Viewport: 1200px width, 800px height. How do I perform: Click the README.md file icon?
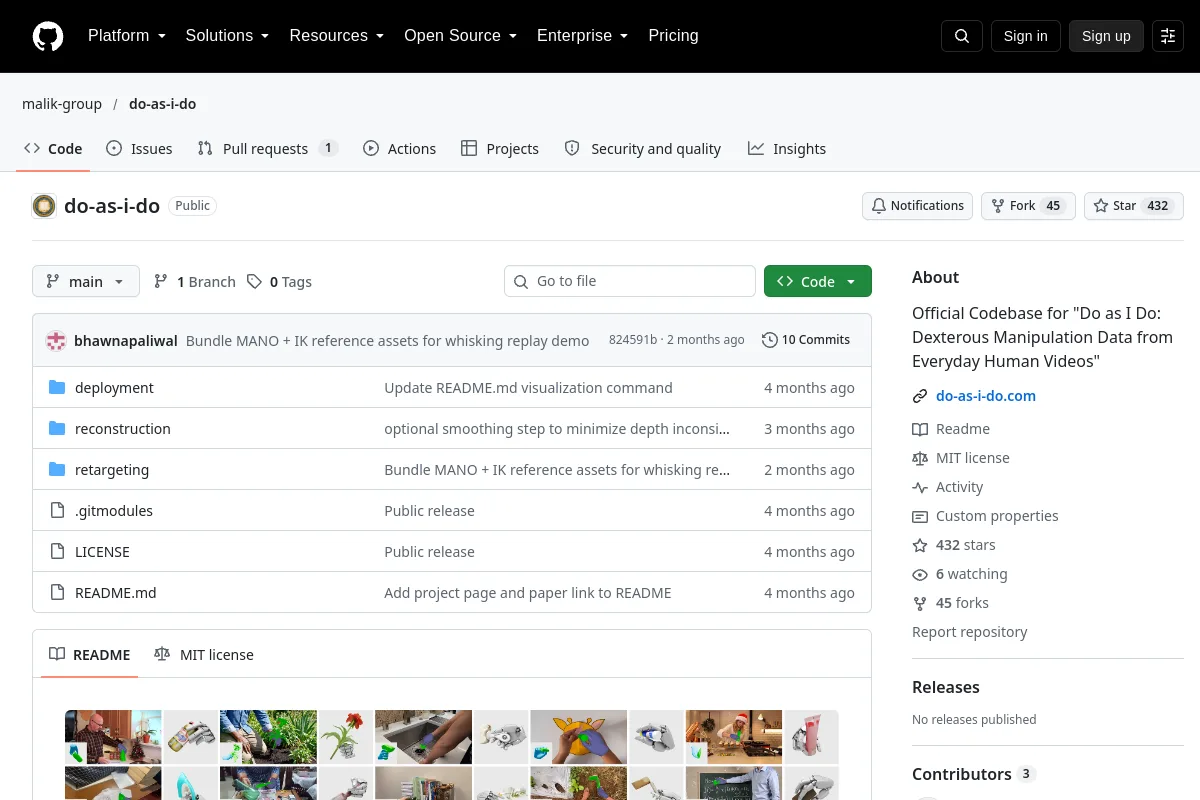pyautogui.click(x=57, y=593)
